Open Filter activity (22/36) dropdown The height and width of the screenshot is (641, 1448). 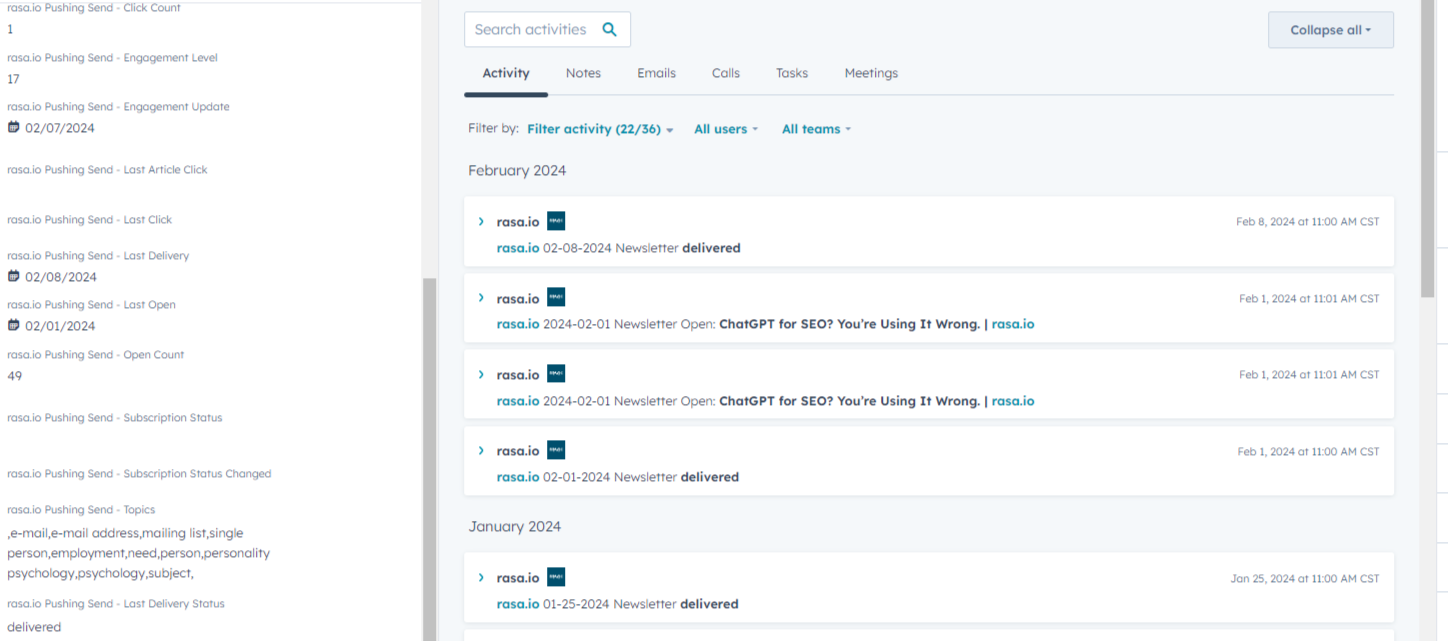(x=600, y=129)
